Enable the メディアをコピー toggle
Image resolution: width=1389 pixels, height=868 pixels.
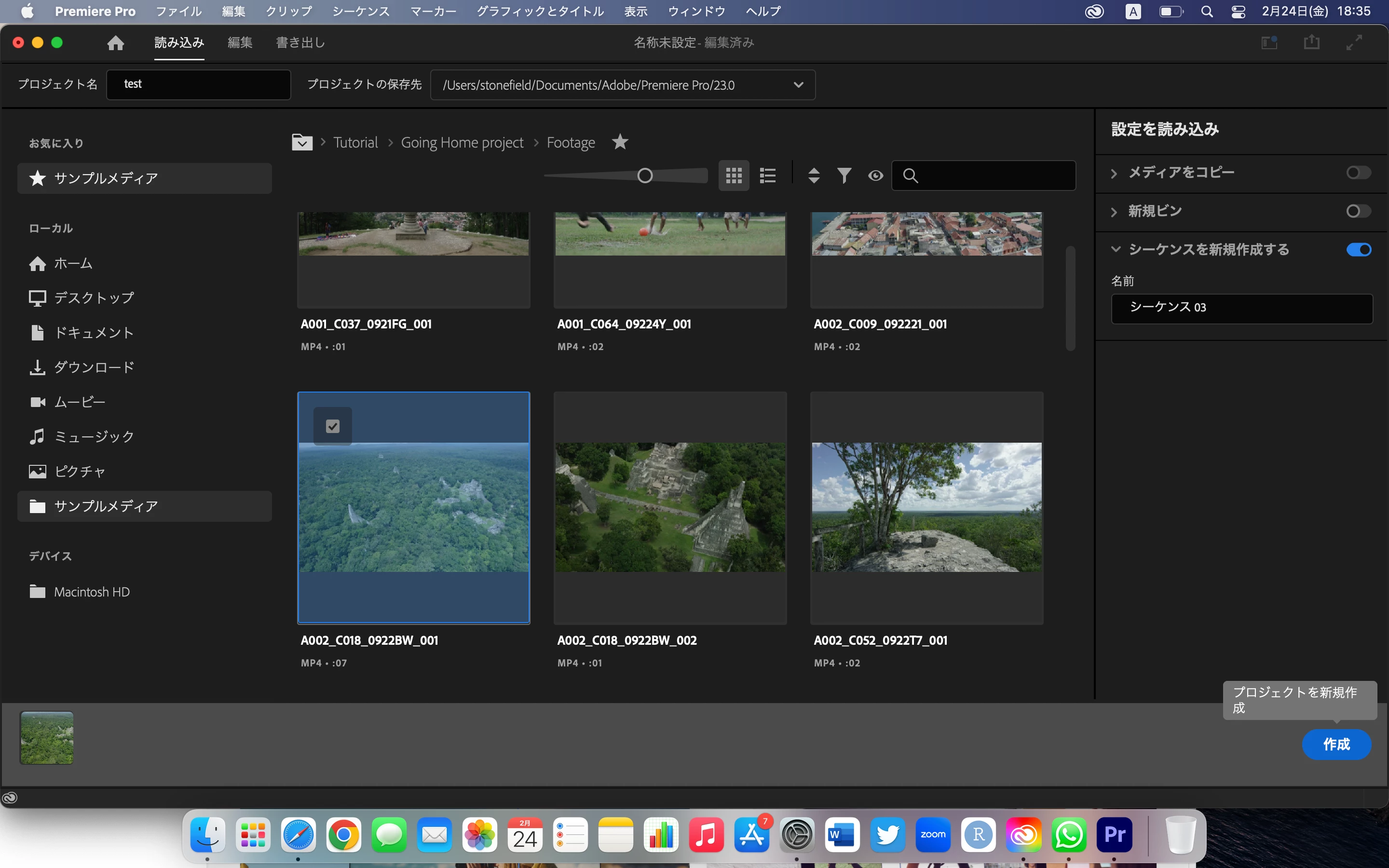coord(1358,173)
